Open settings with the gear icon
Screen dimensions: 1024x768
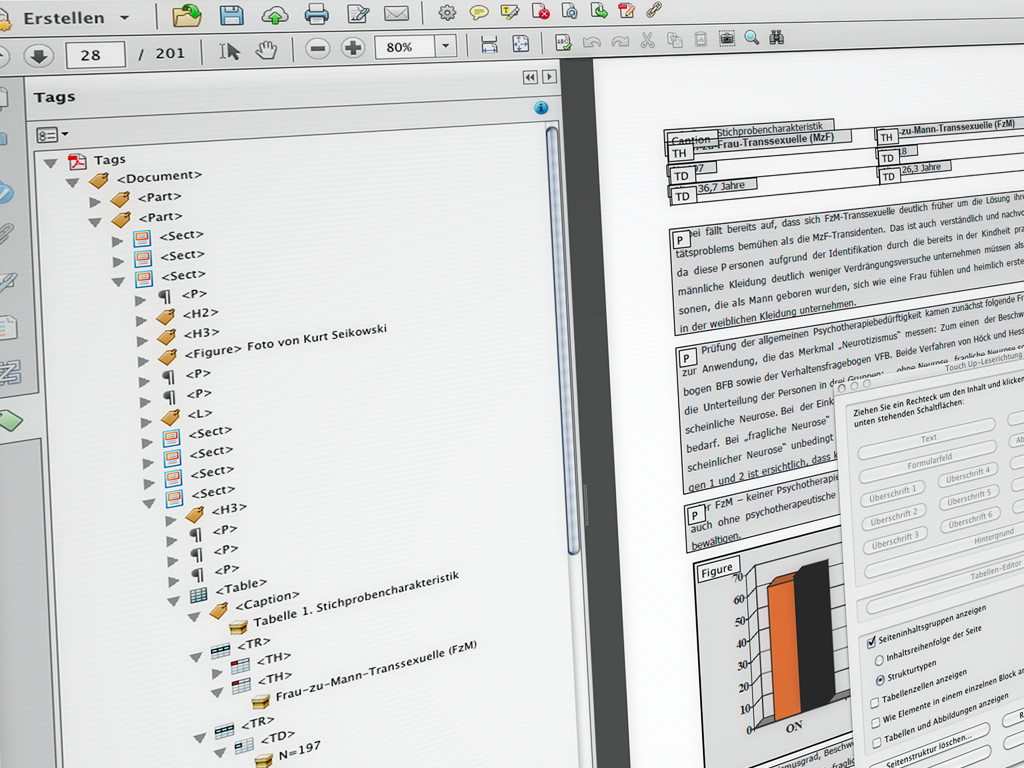(447, 12)
